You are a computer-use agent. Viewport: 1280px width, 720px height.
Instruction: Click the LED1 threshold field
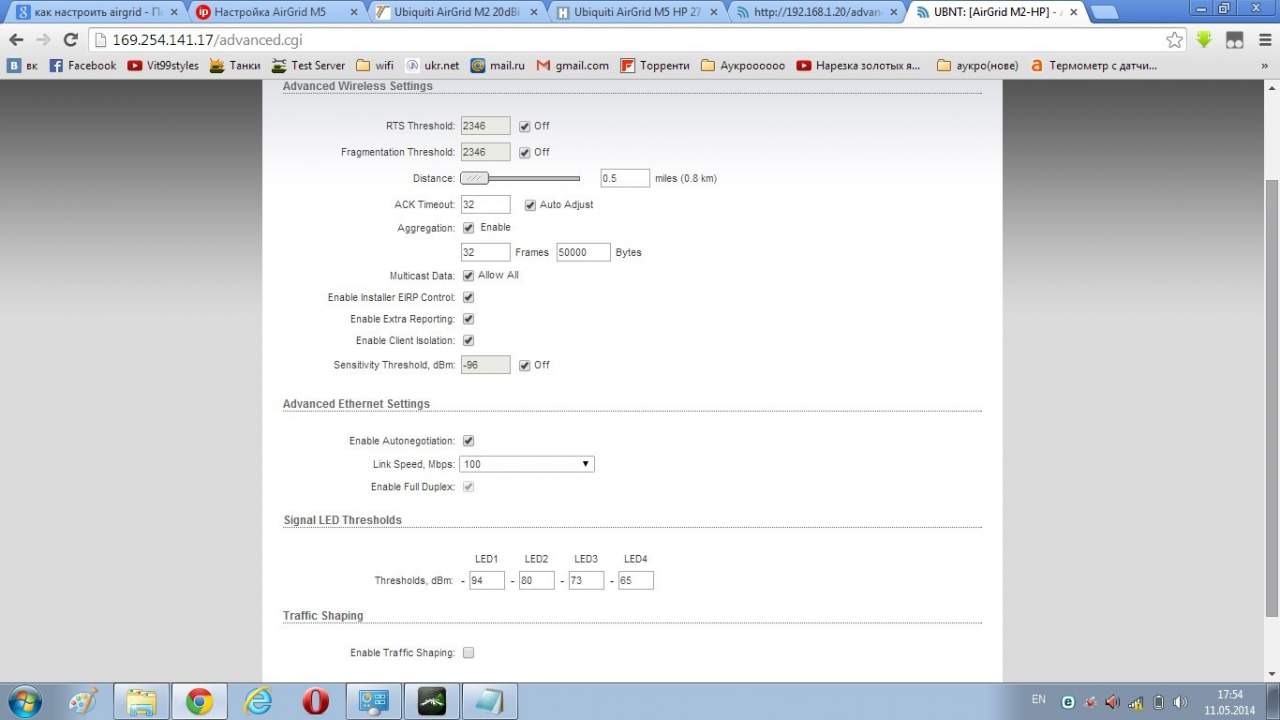[x=487, y=580]
